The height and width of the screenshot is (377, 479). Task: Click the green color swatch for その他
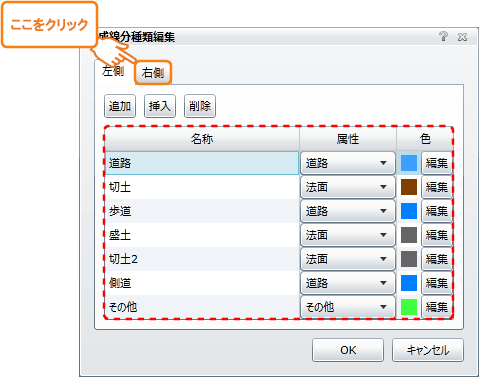409,307
